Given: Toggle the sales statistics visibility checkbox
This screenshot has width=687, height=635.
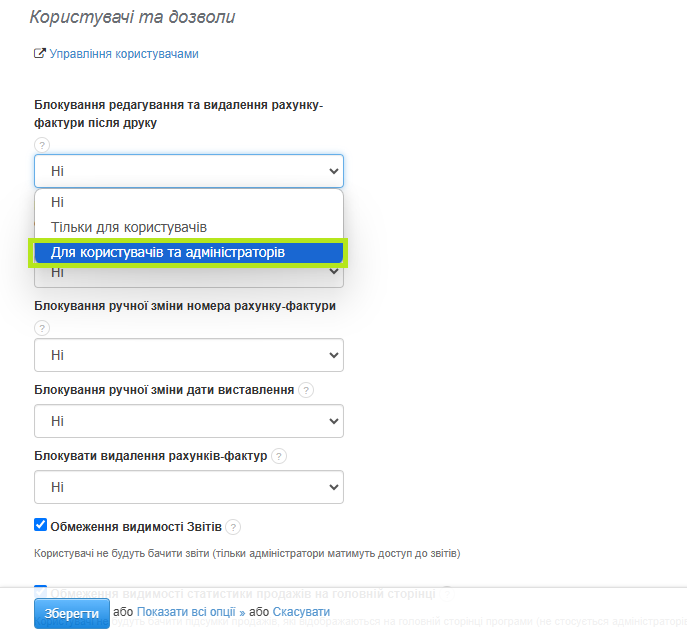Looking at the screenshot, I should pyautogui.click(x=41, y=591).
